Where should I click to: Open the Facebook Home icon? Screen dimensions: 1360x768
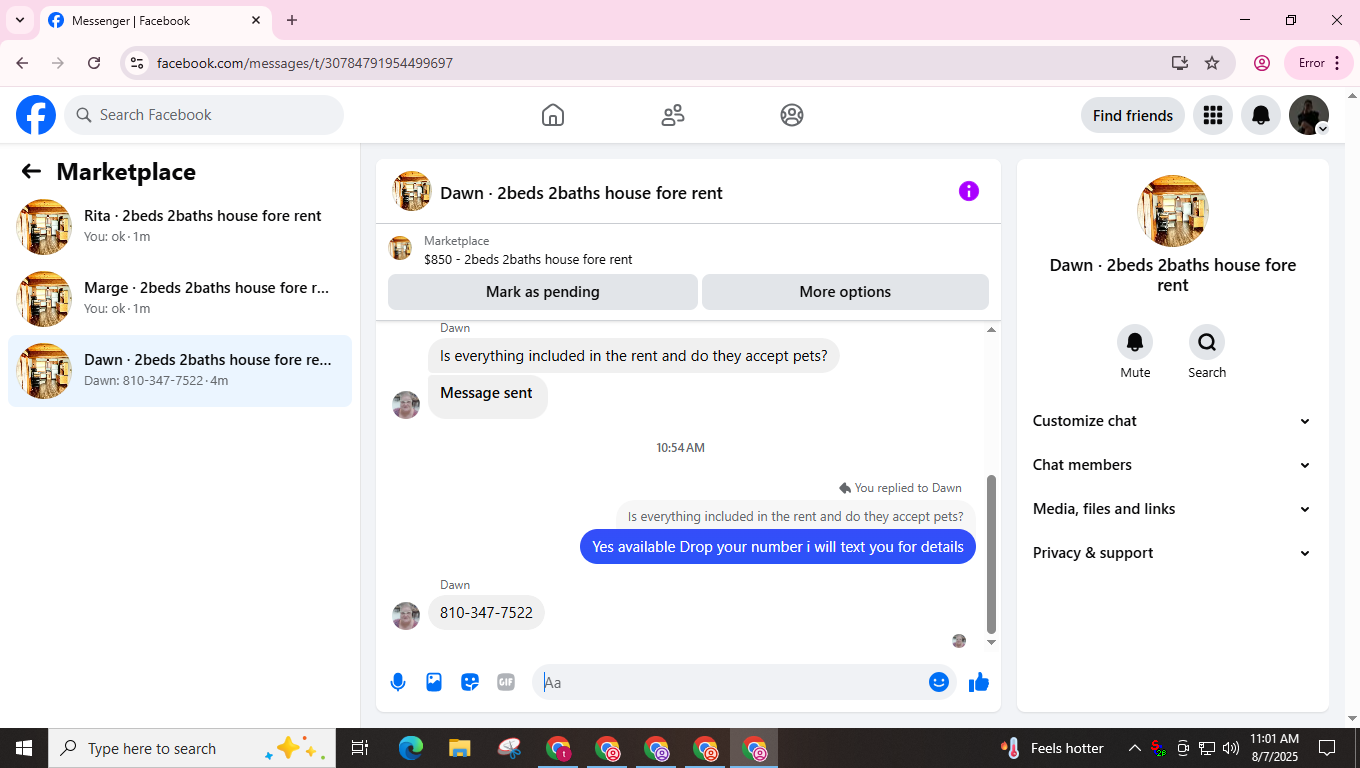pos(553,115)
